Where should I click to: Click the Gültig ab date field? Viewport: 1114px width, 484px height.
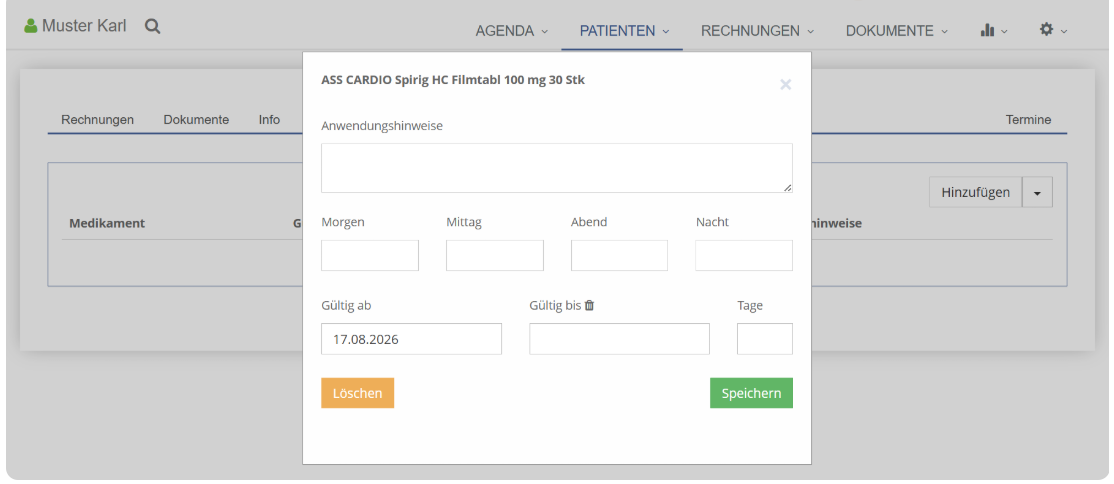[x=411, y=339]
